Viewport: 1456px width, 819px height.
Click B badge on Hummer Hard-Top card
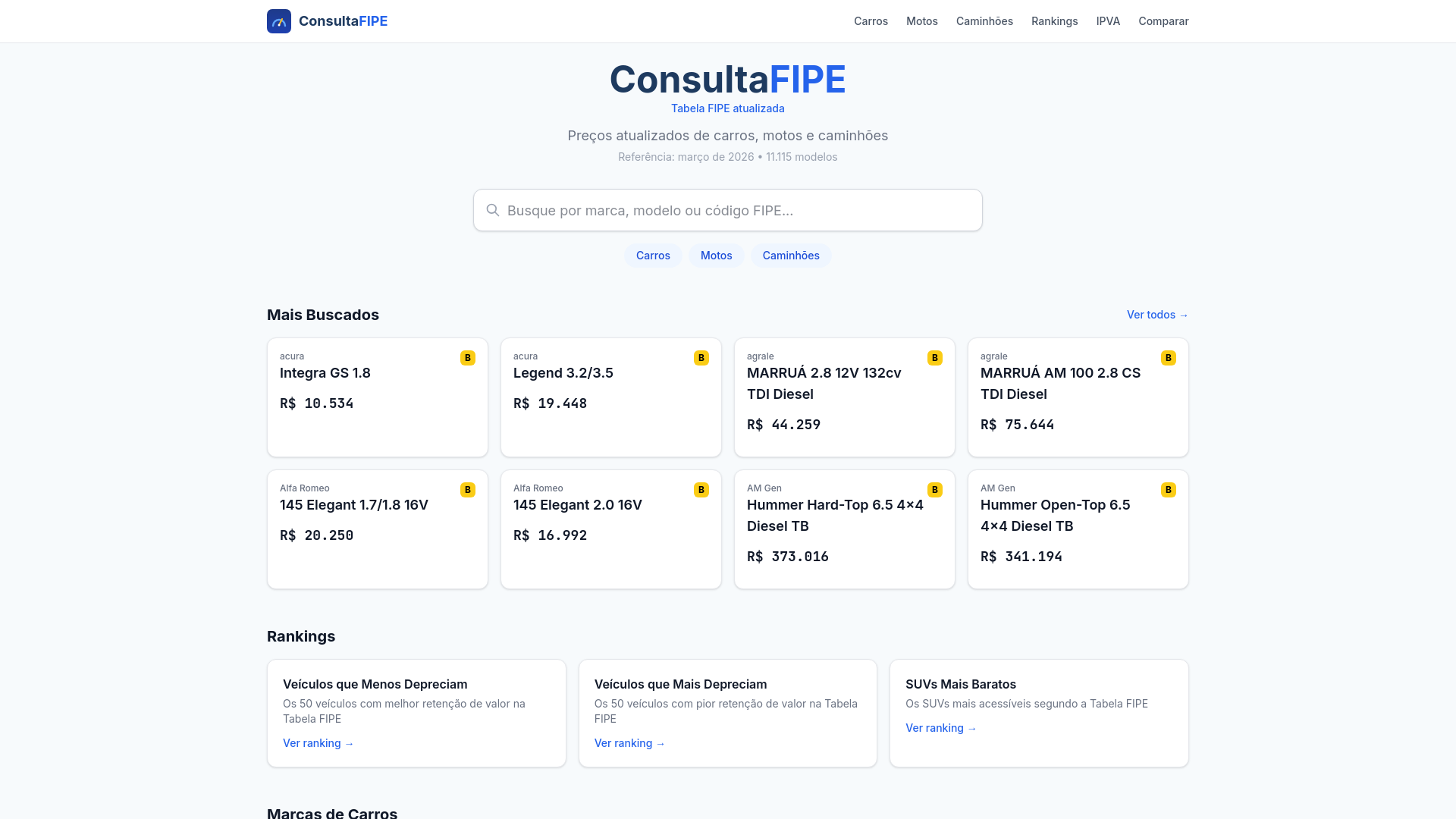click(935, 490)
